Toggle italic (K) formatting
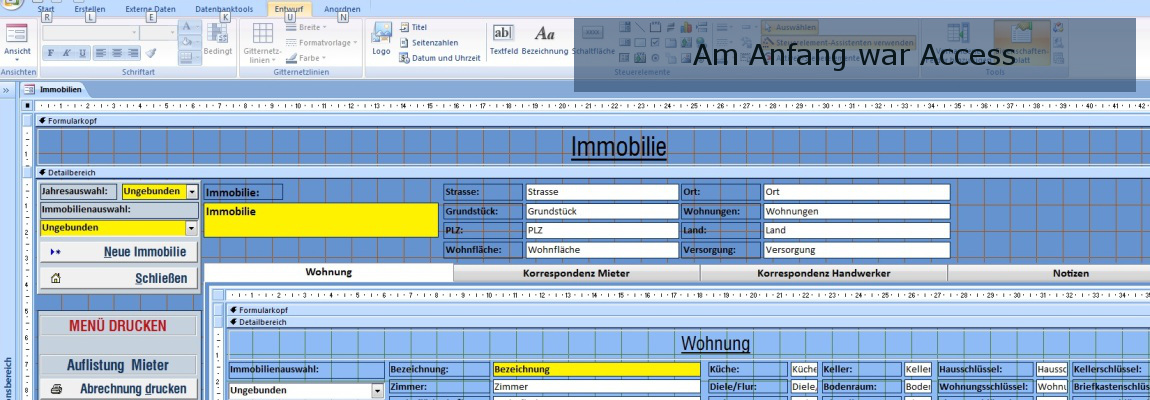 tap(66, 53)
